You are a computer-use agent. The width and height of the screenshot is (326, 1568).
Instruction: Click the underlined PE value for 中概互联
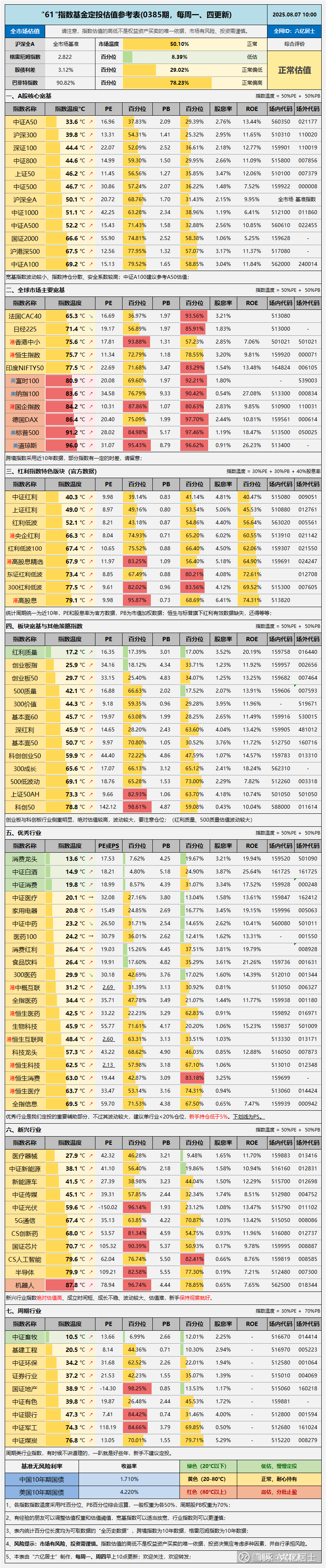pos(108,987)
